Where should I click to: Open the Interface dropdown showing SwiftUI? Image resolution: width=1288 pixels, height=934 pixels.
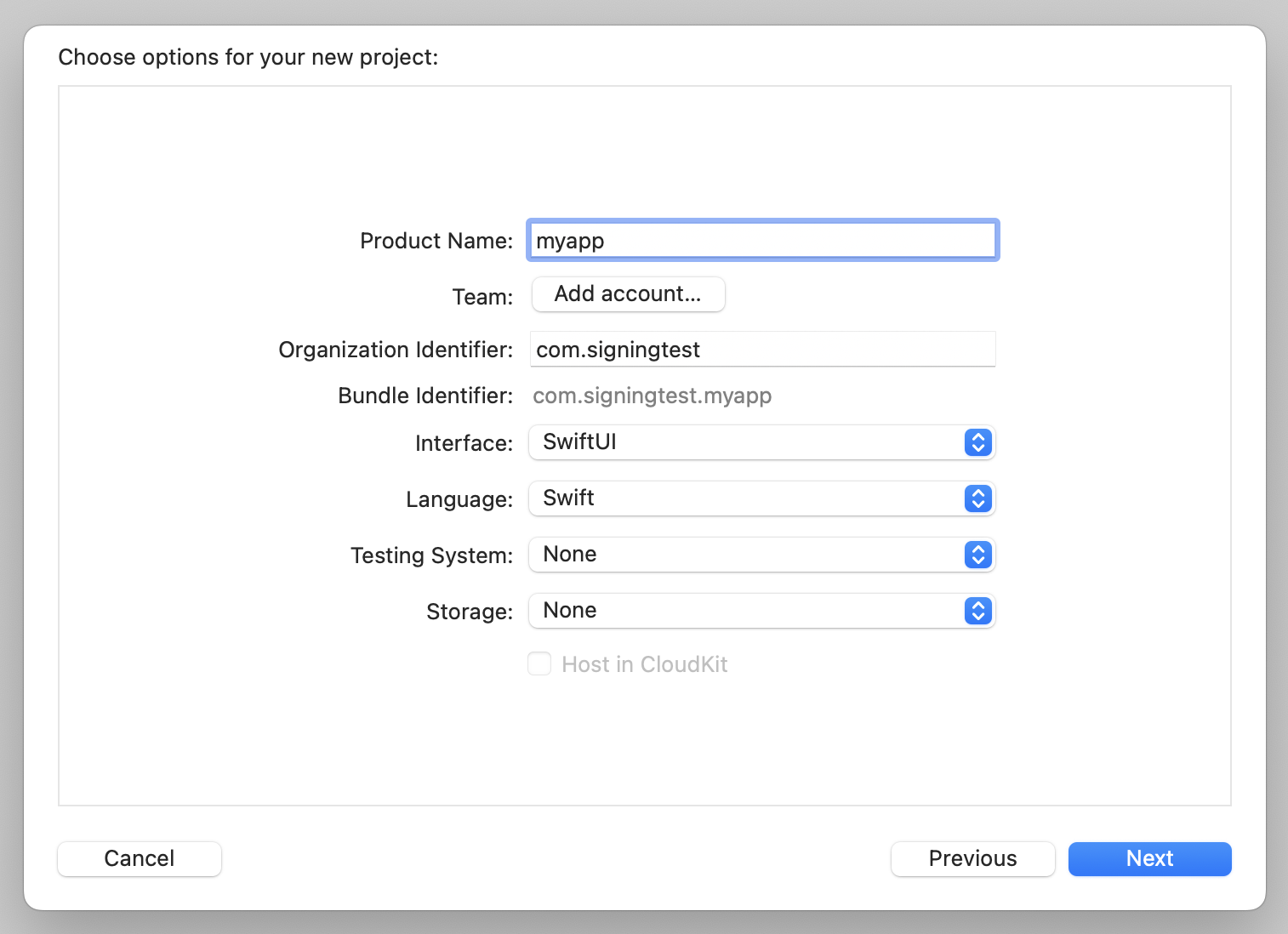[x=749, y=442]
